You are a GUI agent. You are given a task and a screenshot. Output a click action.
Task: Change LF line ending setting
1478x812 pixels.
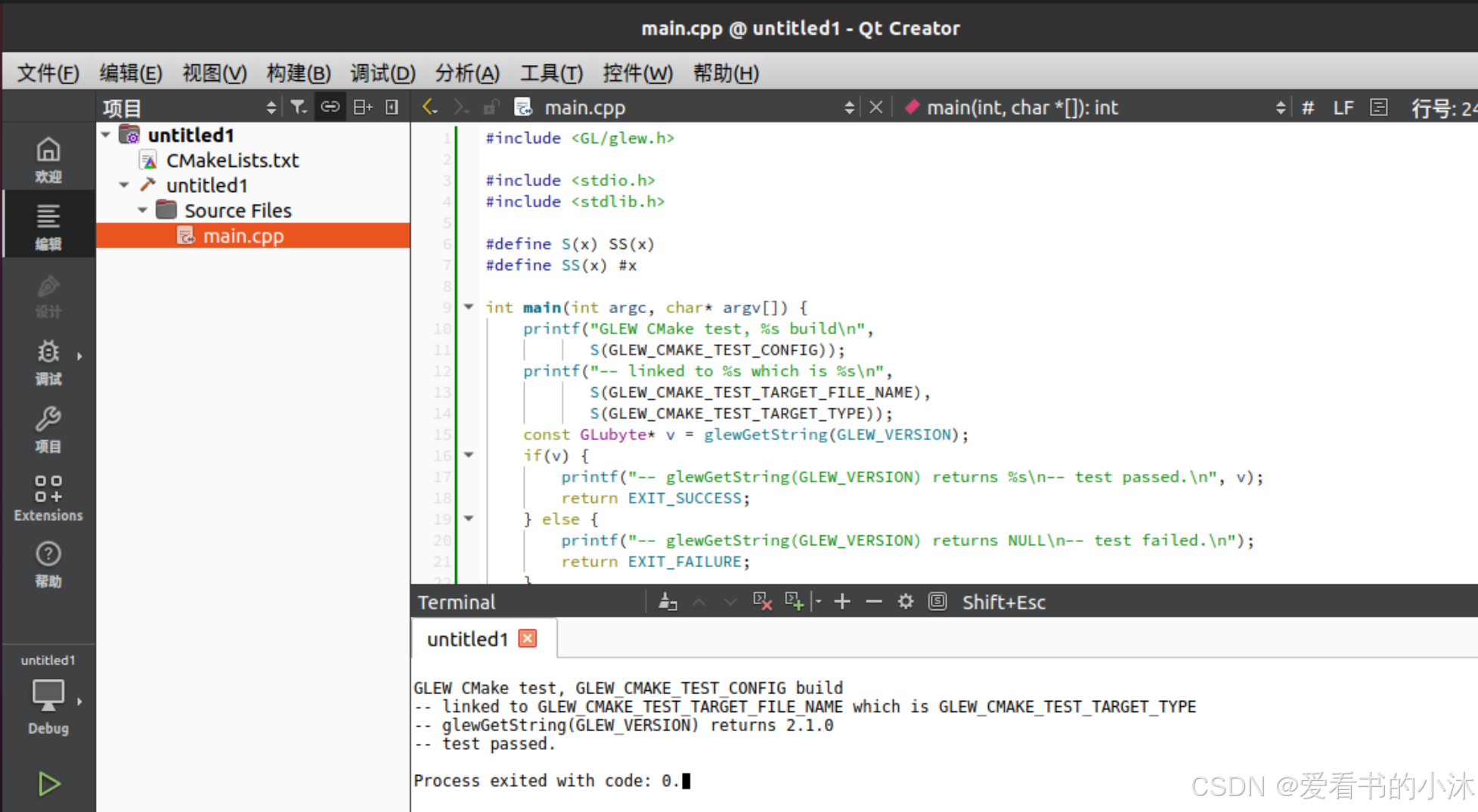tap(1343, 107)
